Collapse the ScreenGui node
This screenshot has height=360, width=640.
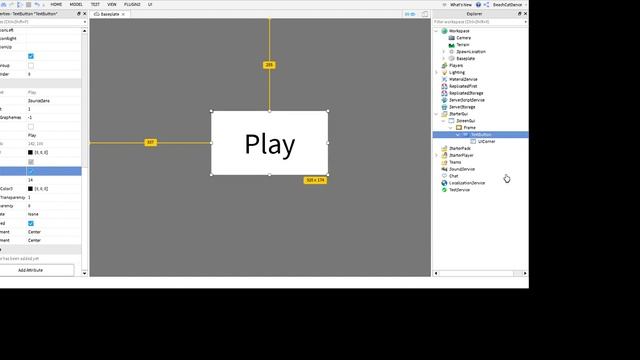444,121
